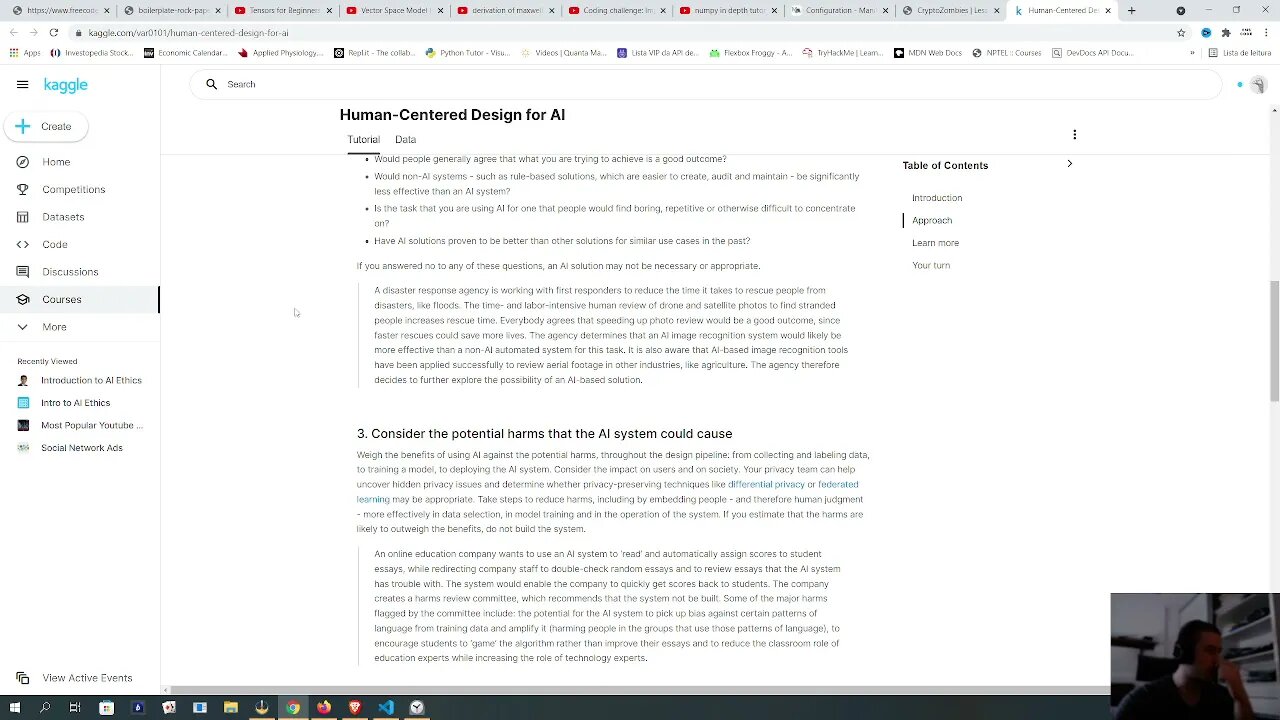Image resolution: width=1280 pixels, height=720 pixels.
Task: Bookmark this page with star
Action: (1181, 32)
